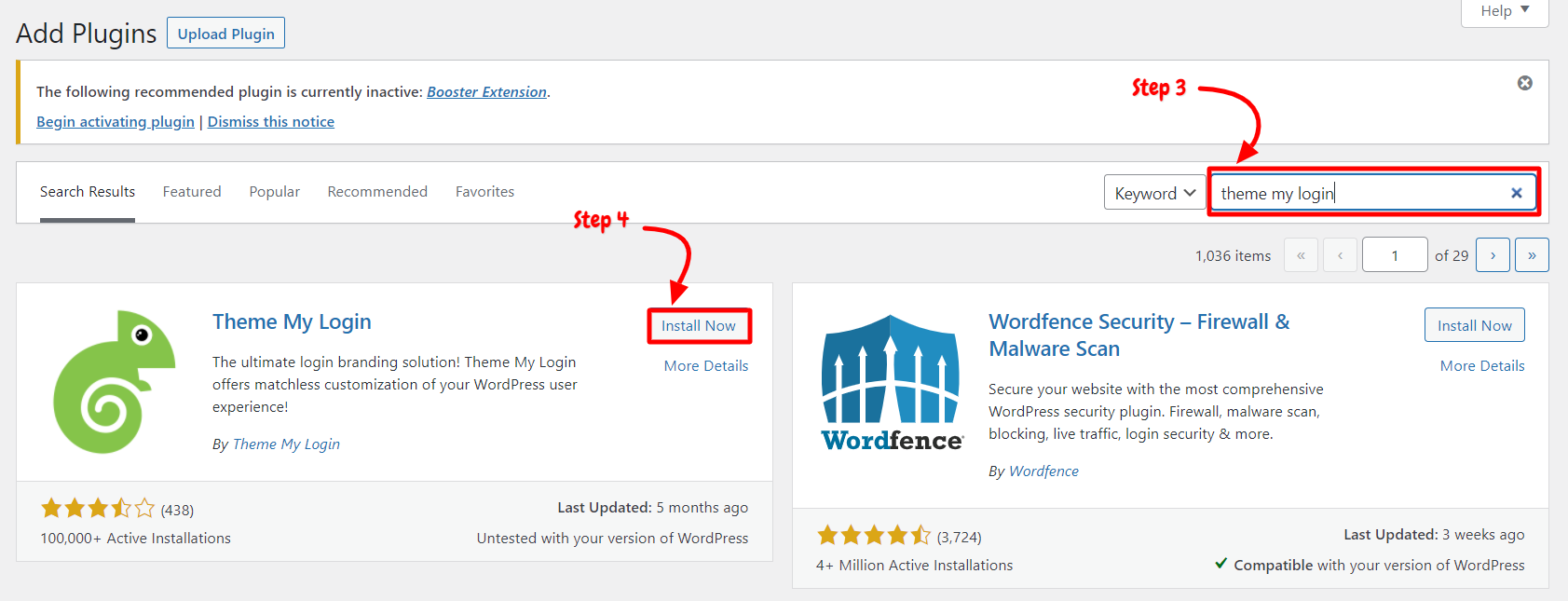Click Begin activating plugin link
The width and height of the screenshot is (1568, 601).
[x=116, y=122]
